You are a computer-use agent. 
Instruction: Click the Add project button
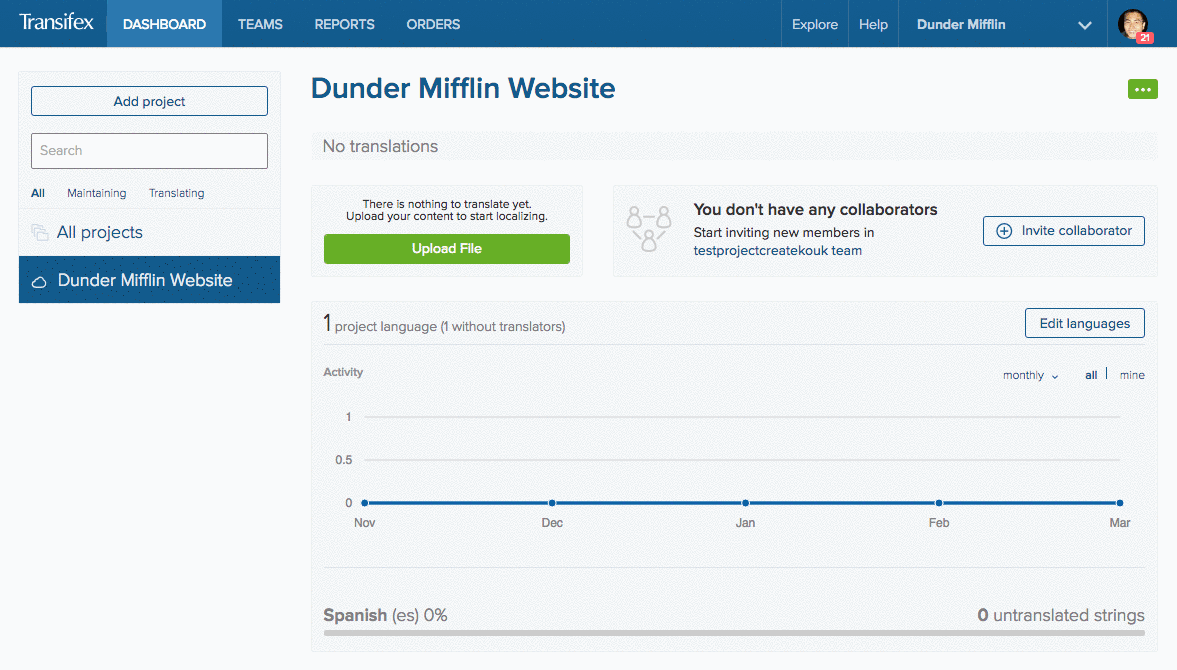pos(149,101)
